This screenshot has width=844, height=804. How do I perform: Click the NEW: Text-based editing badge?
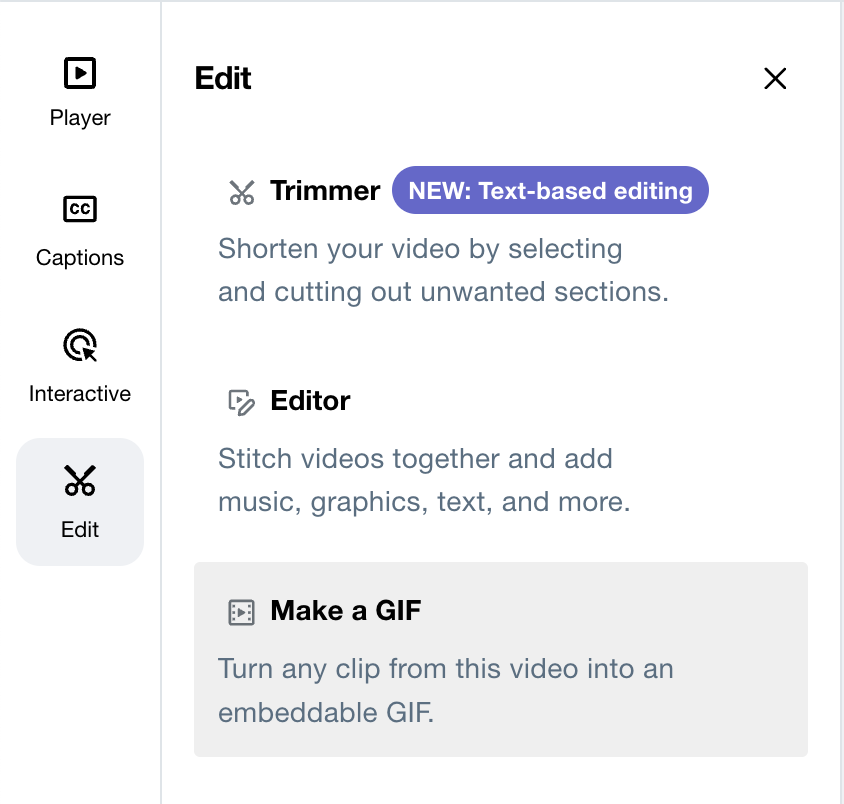(549, 190)
